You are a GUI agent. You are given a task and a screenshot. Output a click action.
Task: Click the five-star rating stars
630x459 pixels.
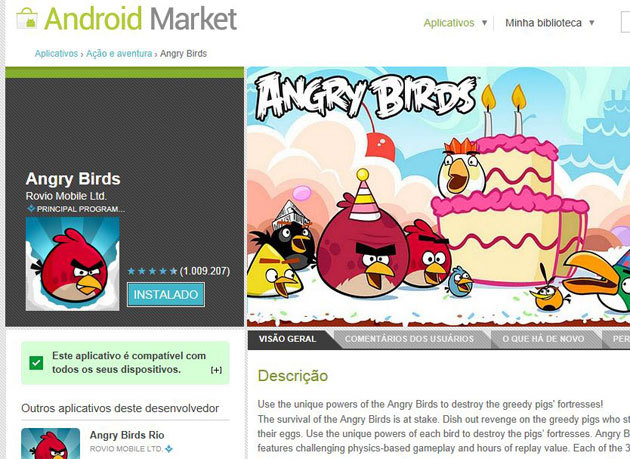coord(152,271)
